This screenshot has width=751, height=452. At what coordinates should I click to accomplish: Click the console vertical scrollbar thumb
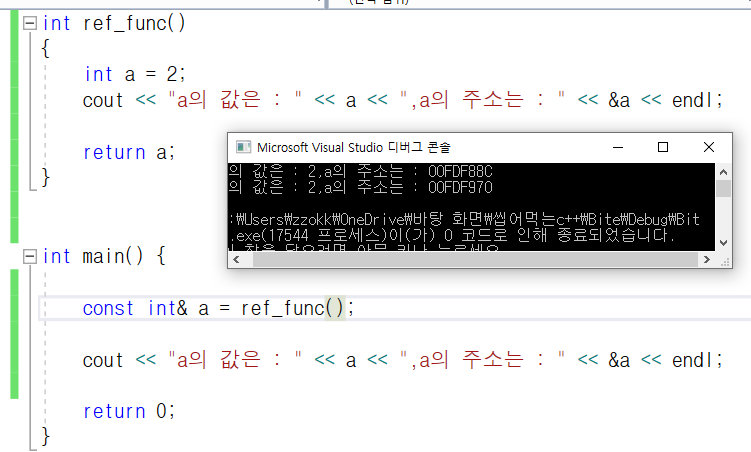click(723, 189)
